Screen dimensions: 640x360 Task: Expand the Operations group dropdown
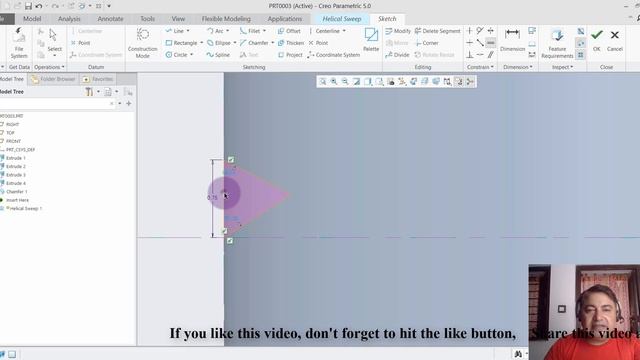[x=49, y=67]
